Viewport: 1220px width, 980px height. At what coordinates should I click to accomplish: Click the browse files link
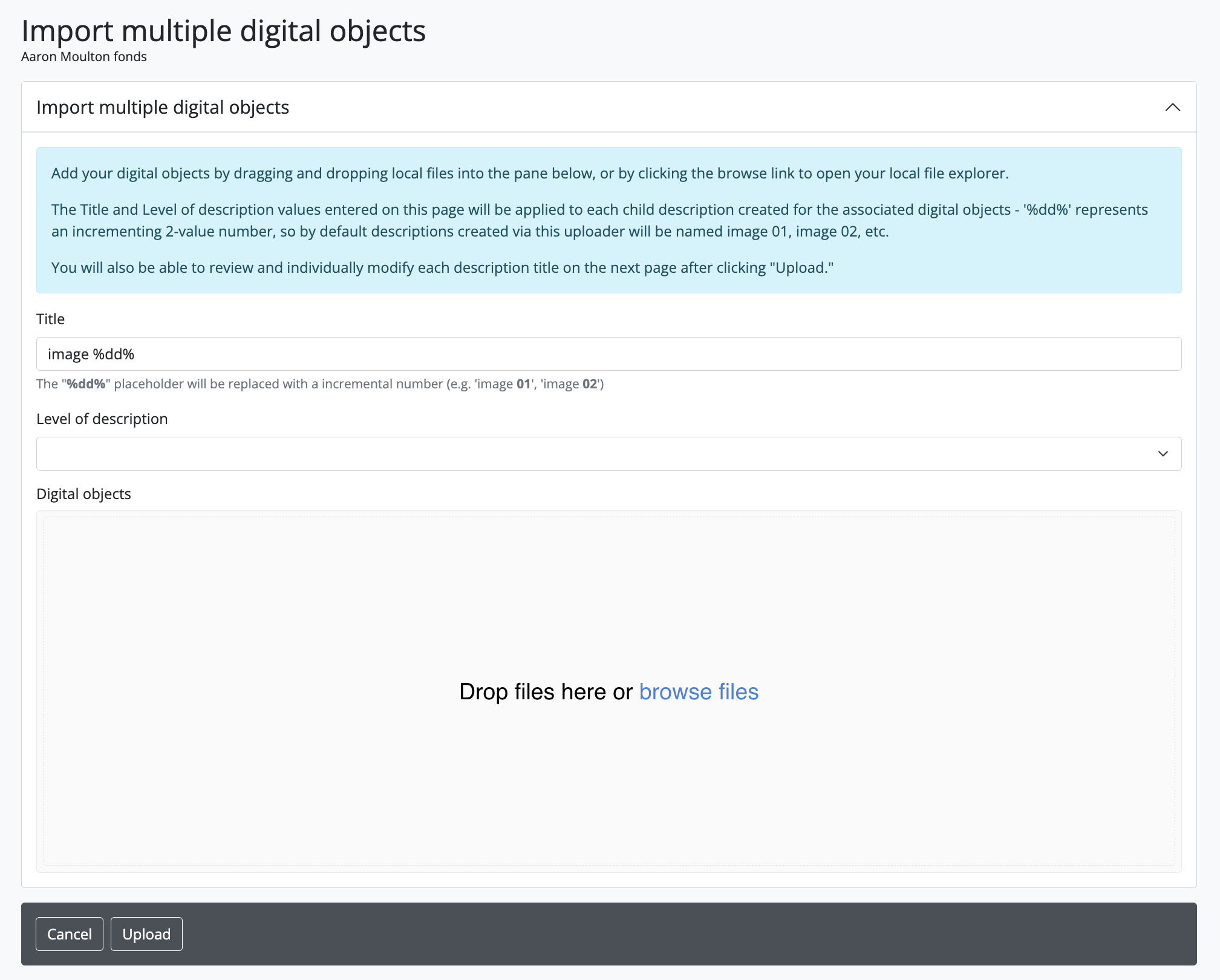698,691
